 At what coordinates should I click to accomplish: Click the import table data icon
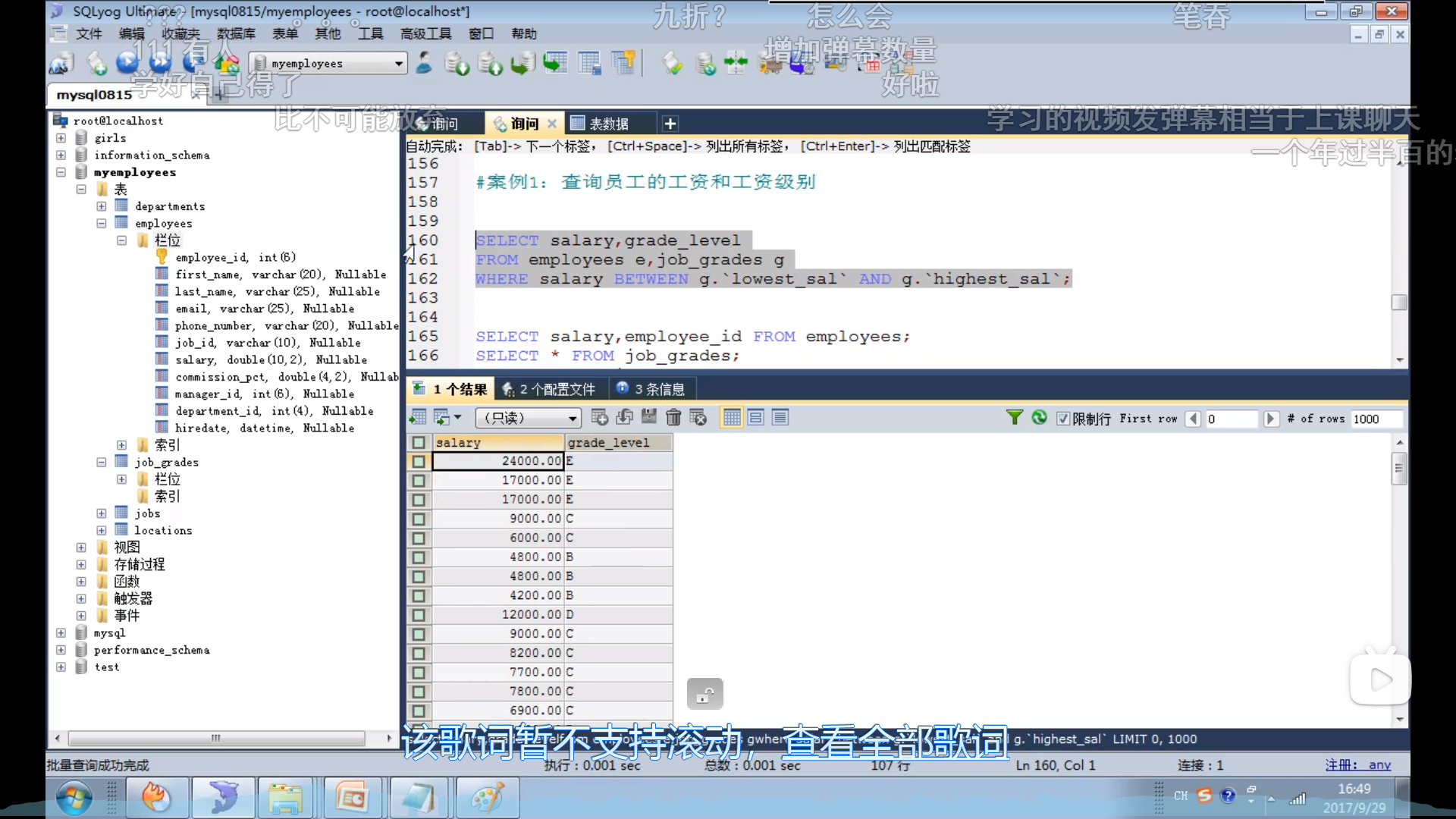(x=555, y=64)
